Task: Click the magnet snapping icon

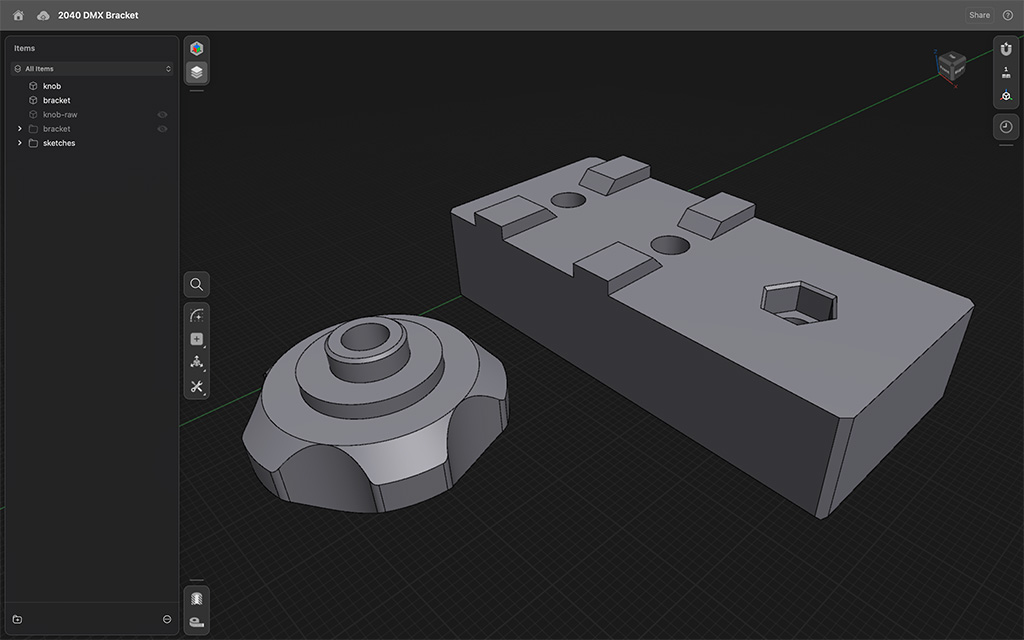Action: click(1006, 49)
